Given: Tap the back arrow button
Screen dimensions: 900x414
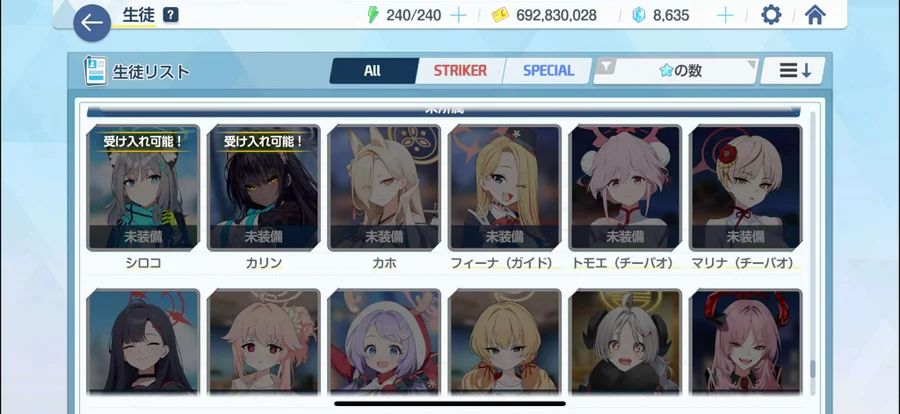Looking at the screenshot, I should [x=92, y=23].
